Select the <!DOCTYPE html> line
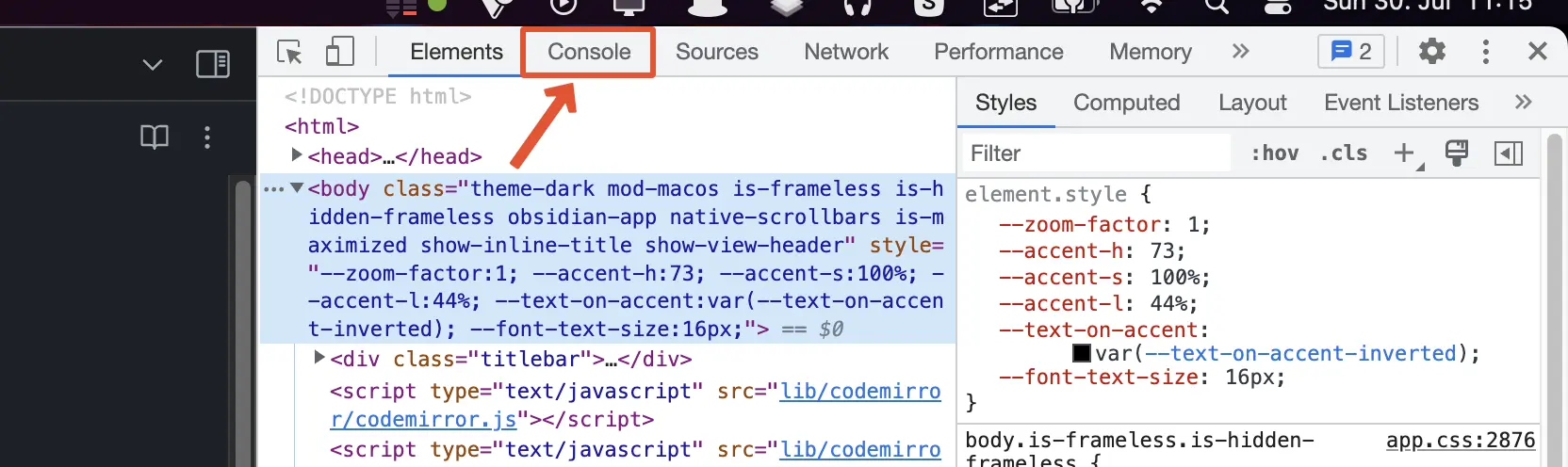This screenshot has width=1568, height=467. pos(378,96)
